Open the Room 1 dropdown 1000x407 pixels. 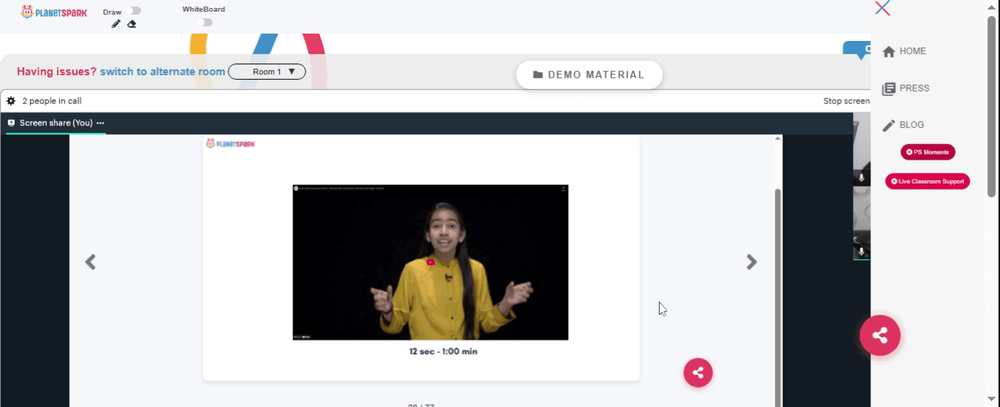tap(267, 71)
